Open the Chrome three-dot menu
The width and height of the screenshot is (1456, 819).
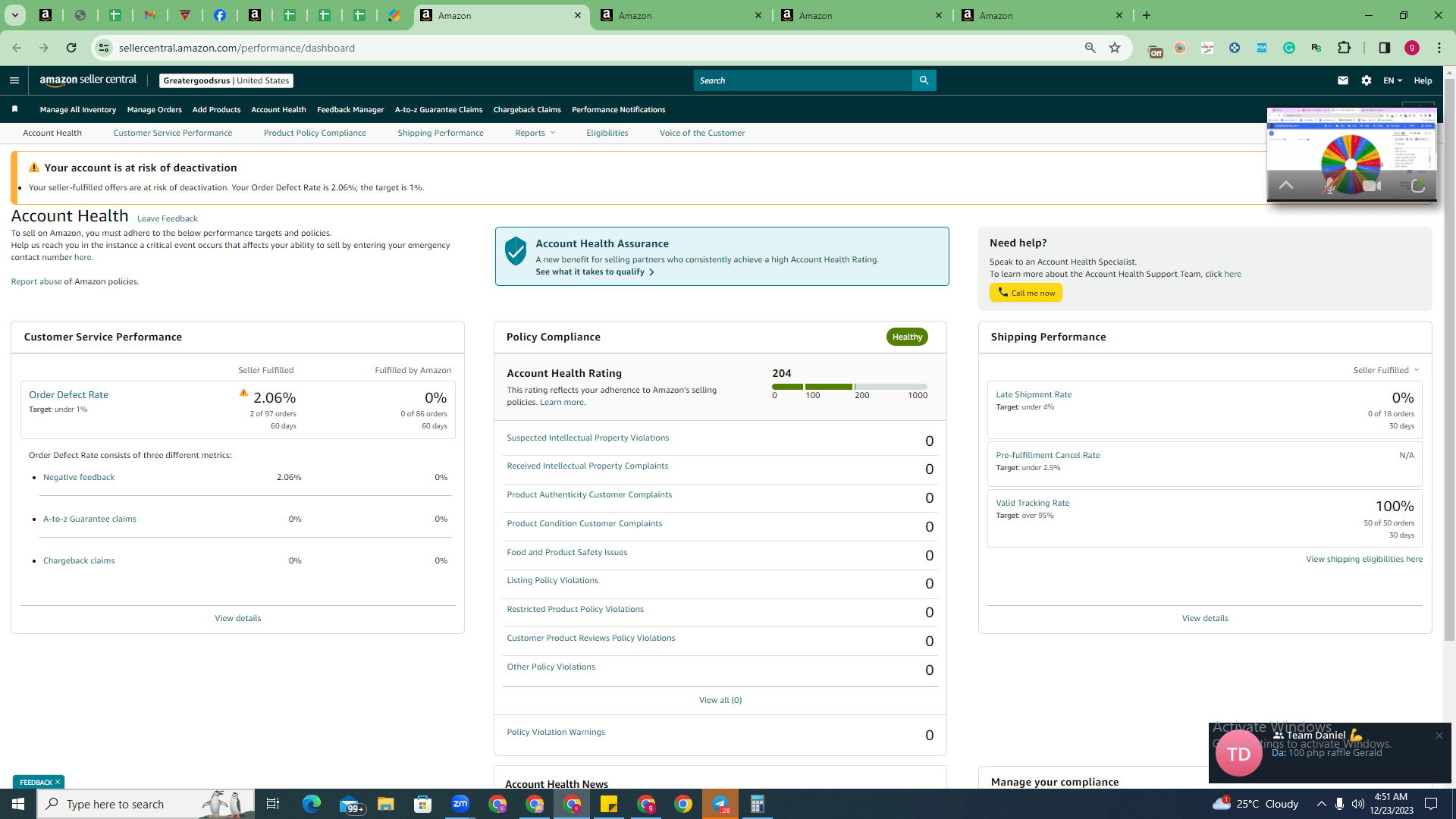pos(1439,48)
